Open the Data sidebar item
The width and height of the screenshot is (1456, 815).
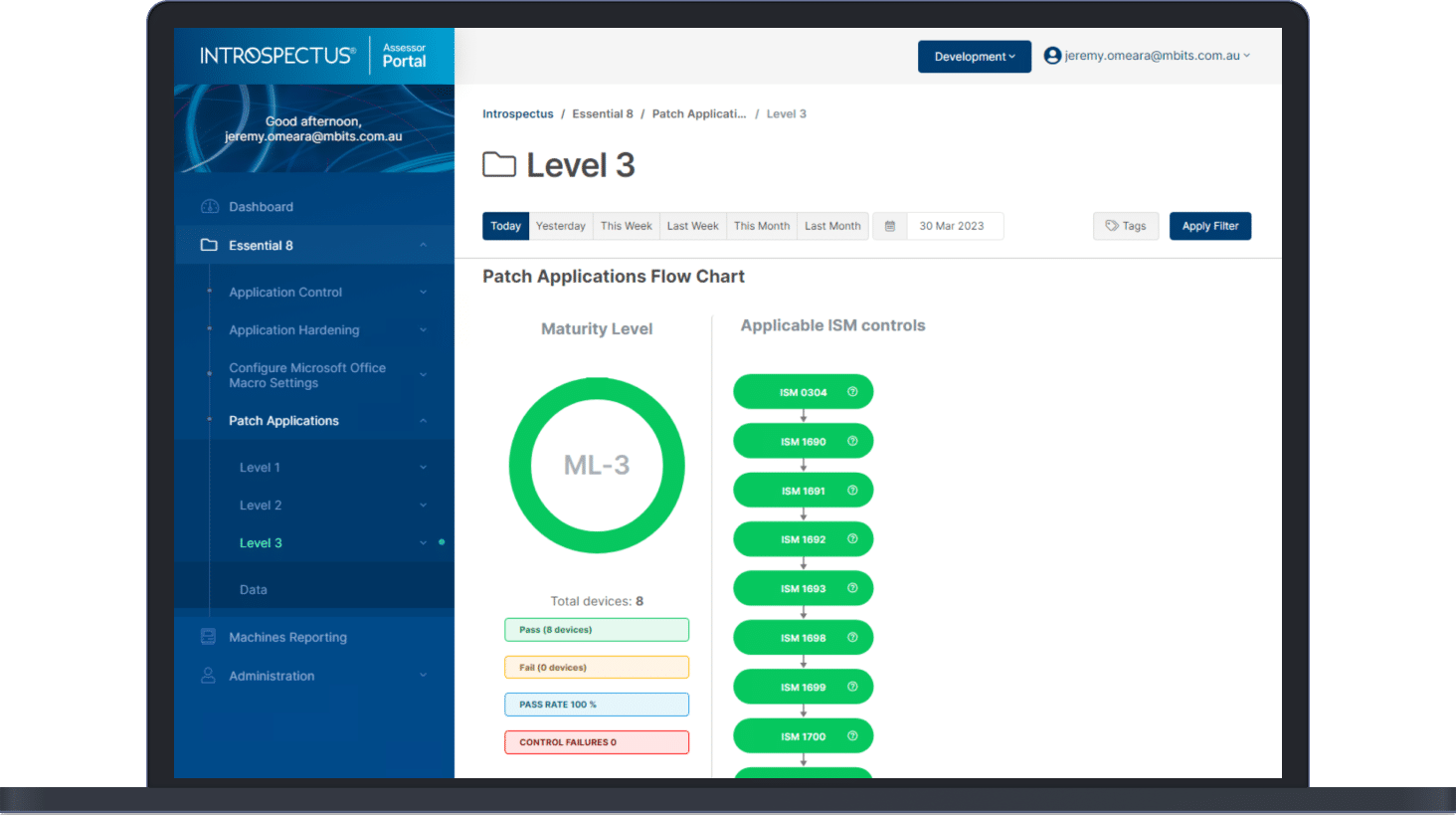click(254, 590)
